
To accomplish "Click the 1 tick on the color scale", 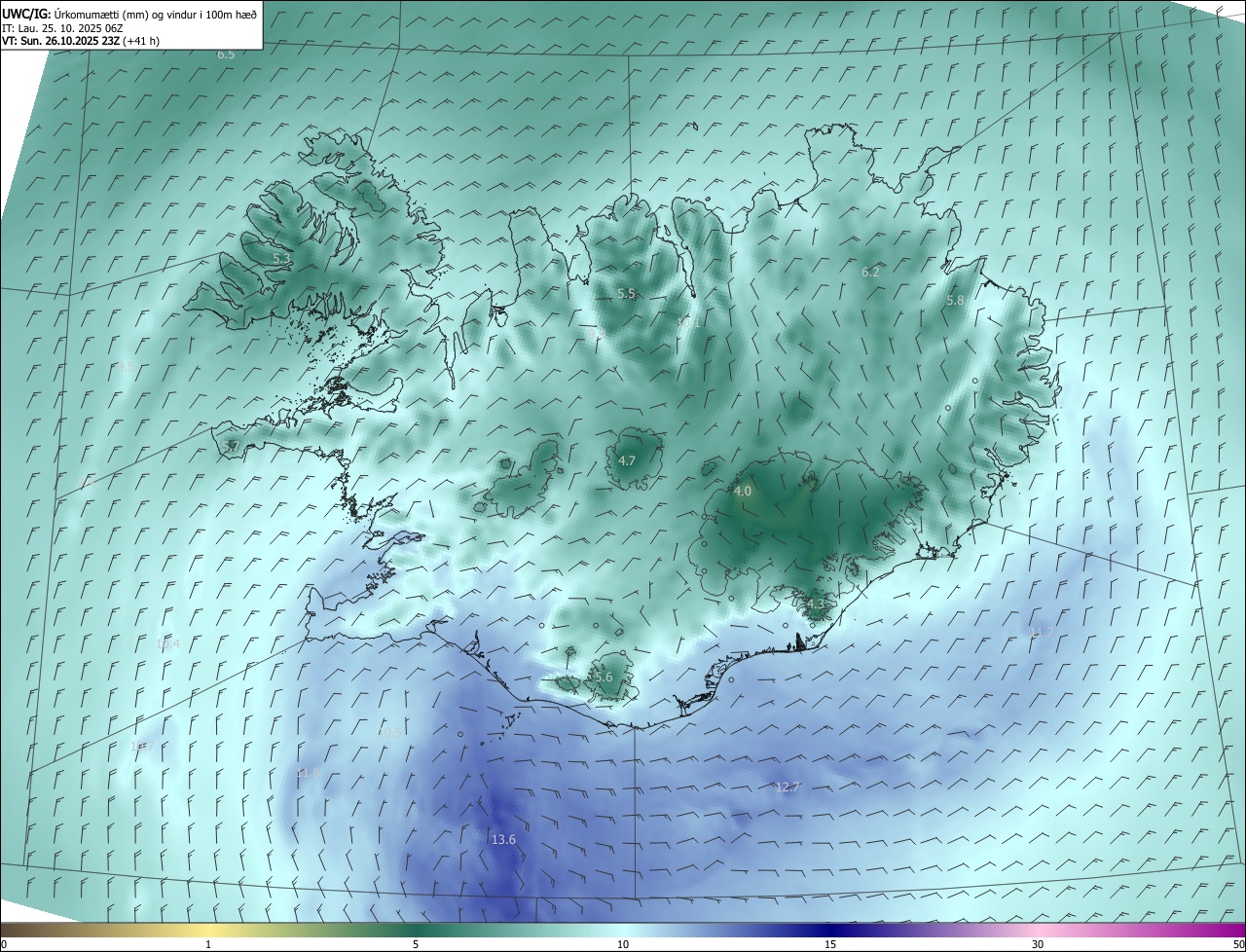I will tap(208, 945).
